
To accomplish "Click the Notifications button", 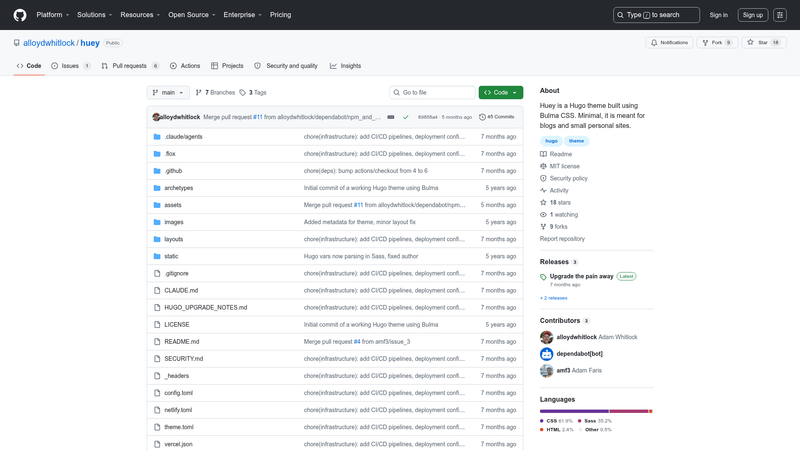I will 669,42.
